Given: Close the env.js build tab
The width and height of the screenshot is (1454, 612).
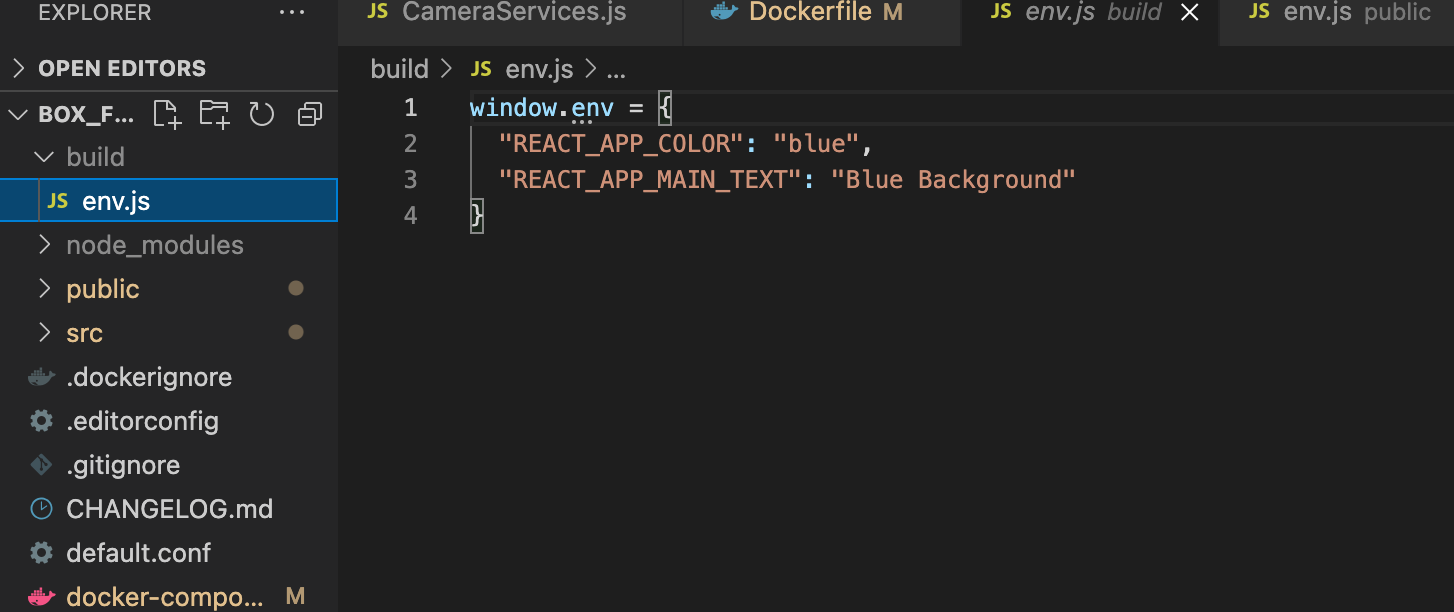Looking at the screenshot, I should (1190, 12).
